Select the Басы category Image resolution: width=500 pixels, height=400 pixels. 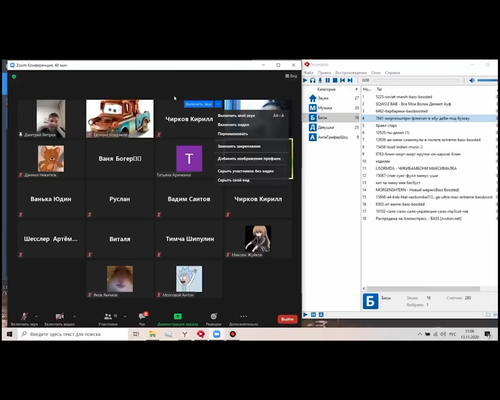tap(333, 118)
